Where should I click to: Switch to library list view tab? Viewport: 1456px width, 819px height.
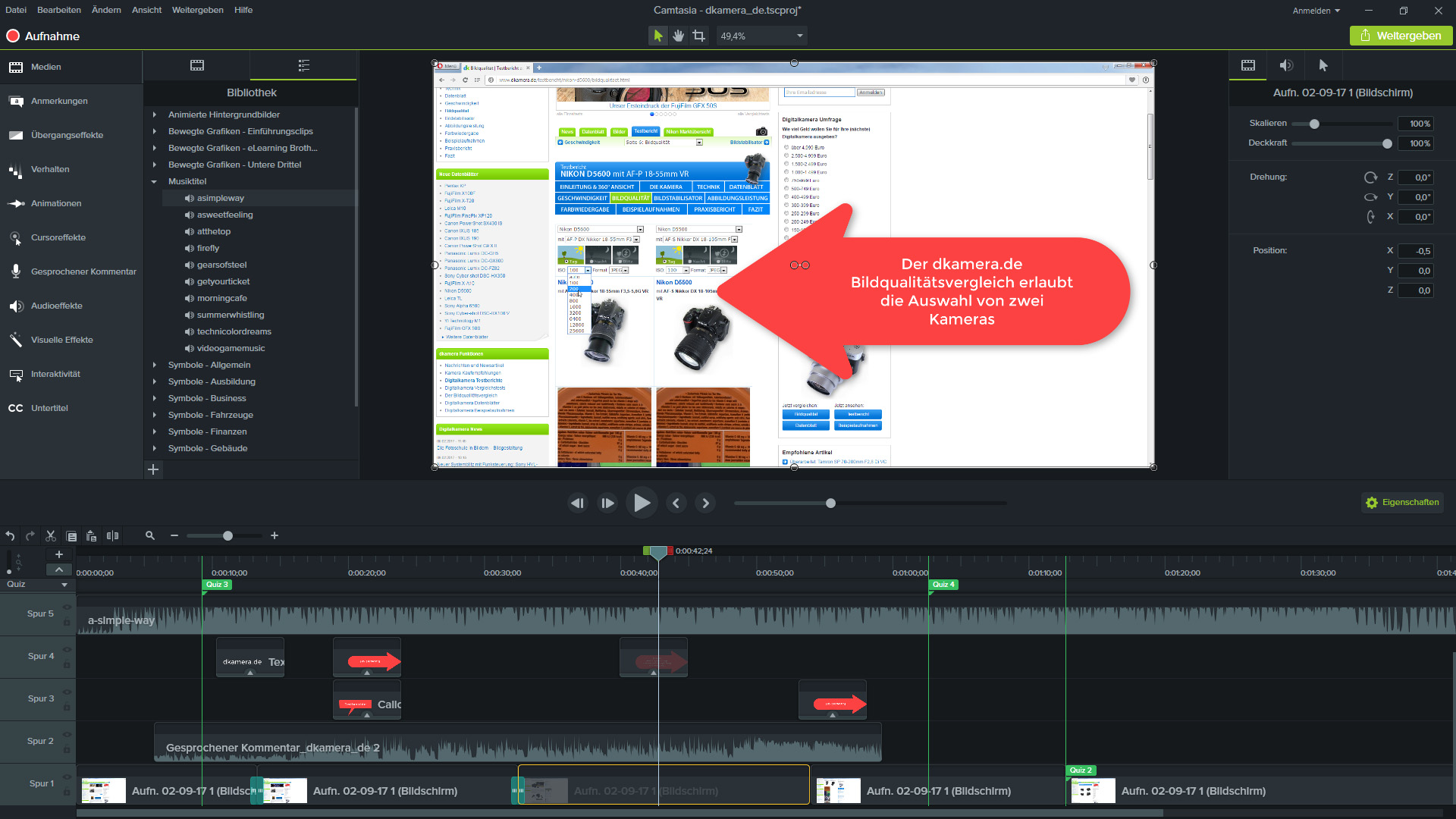click(x=304, y=65)
